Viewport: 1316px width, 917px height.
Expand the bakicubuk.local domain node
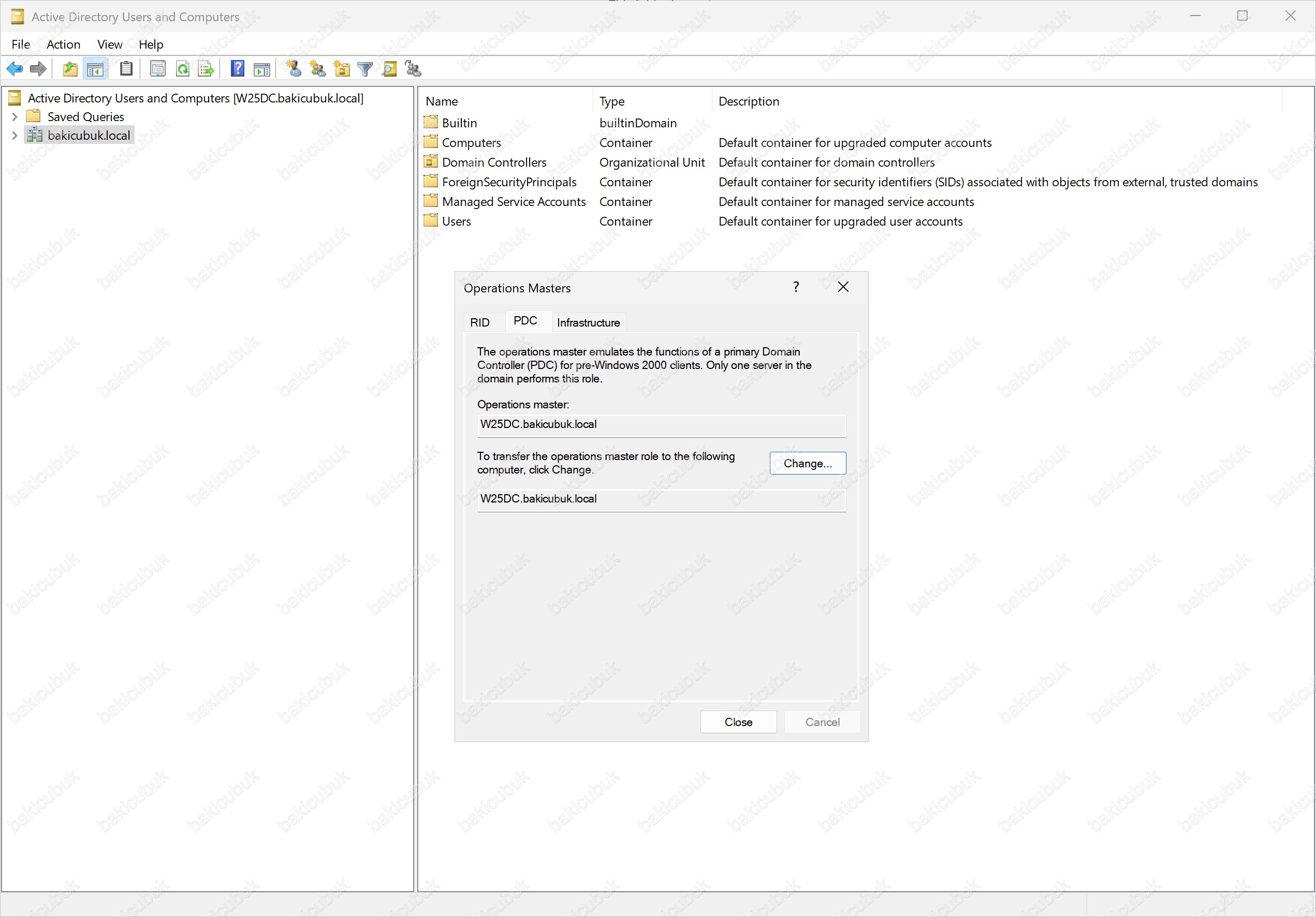(15, 136)
